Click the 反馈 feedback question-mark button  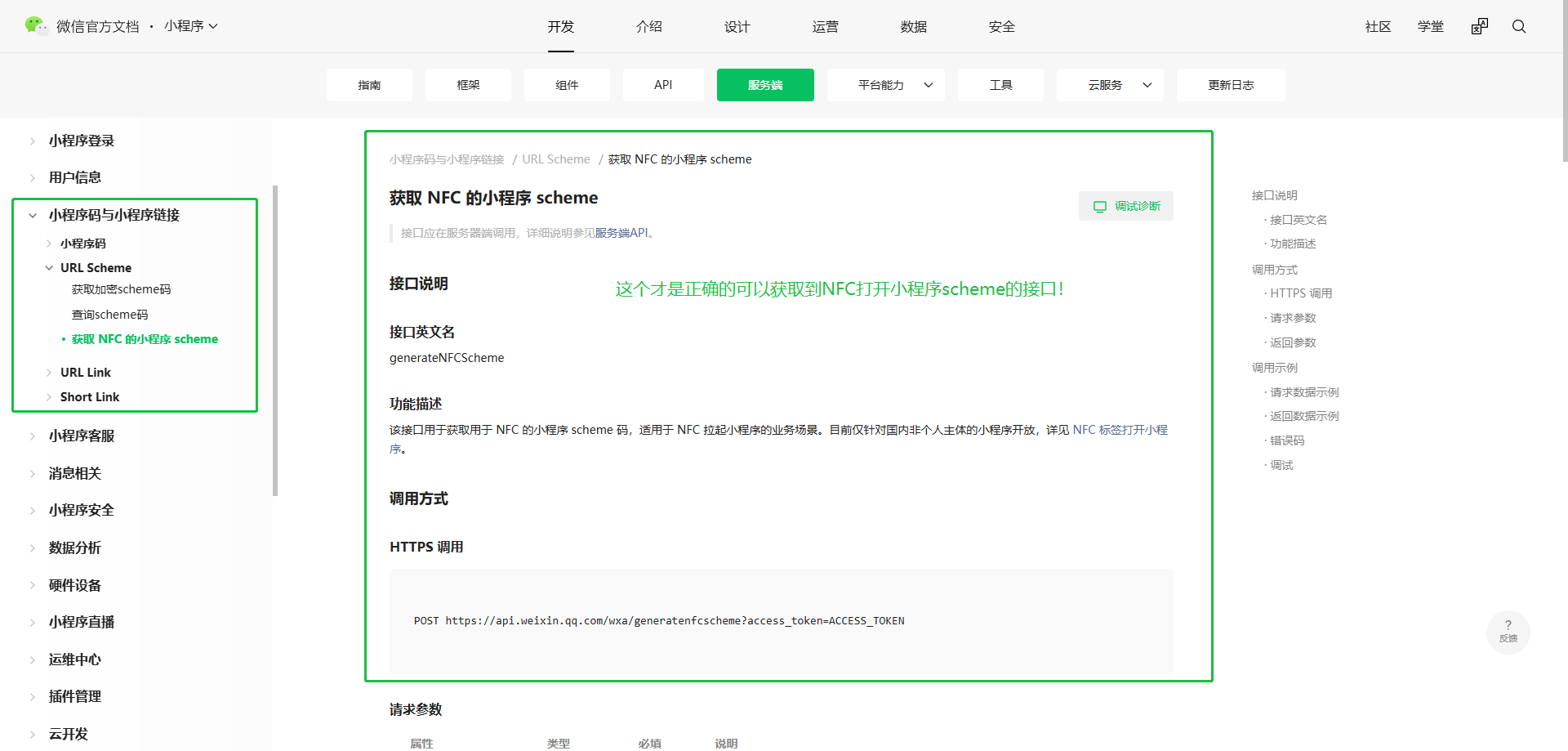pos(1508,632)
